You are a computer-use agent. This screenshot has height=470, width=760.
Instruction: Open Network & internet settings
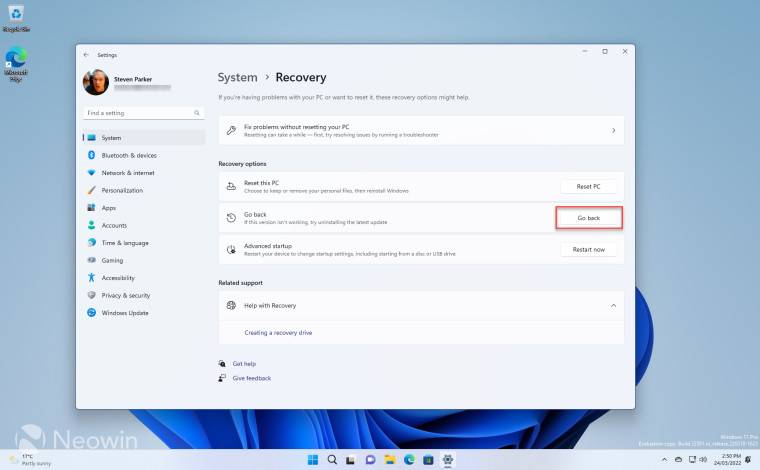[x=128, y=173]
